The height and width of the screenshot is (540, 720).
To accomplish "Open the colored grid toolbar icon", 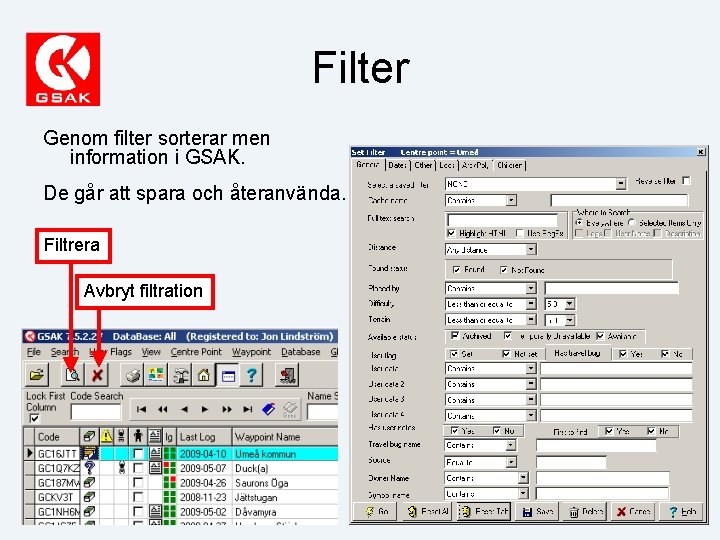I will pyautogui.click(x=156, y=375).
